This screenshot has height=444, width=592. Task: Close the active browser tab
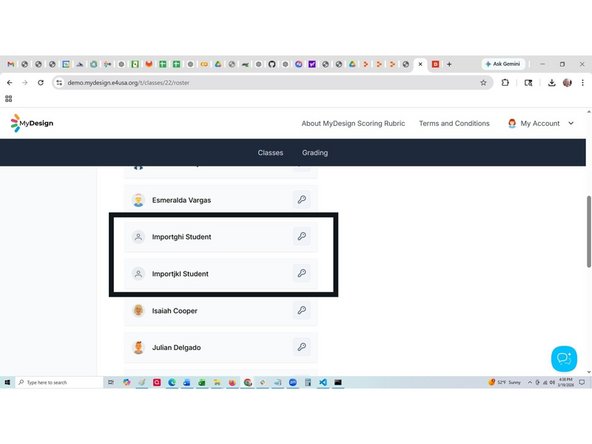pyautogui.click(x=420, y=64)
